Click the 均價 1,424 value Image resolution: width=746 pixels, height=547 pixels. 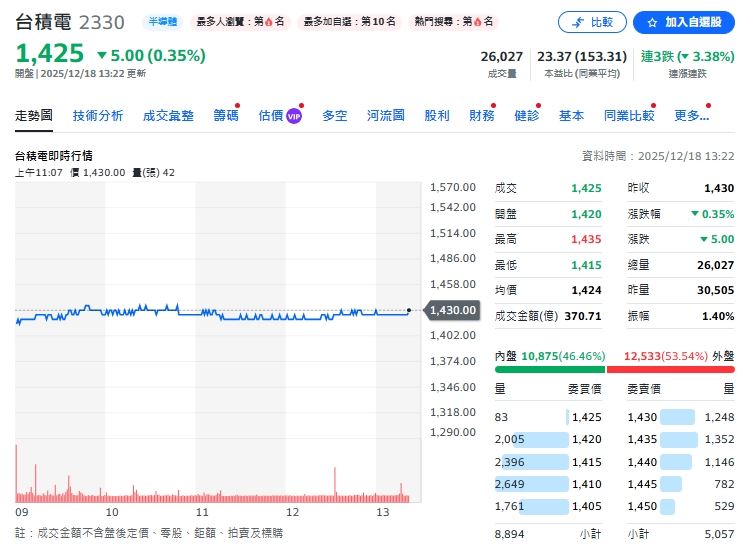(x=586, y=290)
